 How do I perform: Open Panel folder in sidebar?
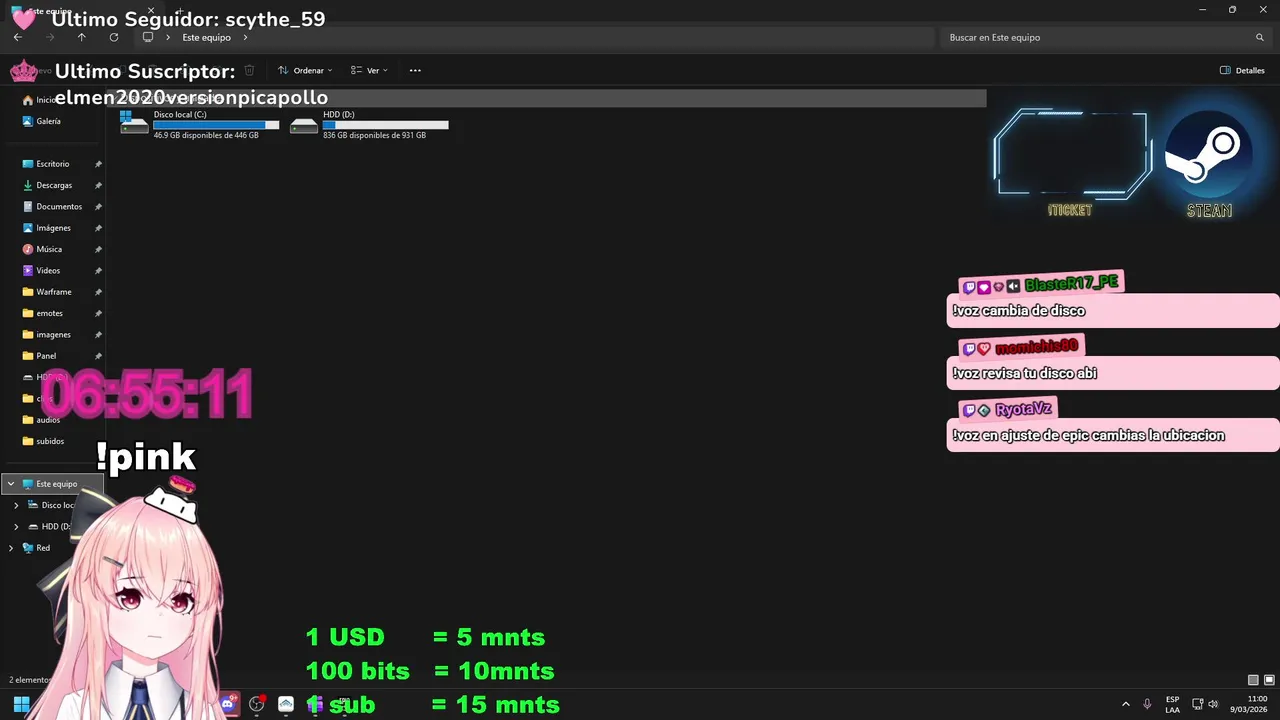click(x=46, y=356)
